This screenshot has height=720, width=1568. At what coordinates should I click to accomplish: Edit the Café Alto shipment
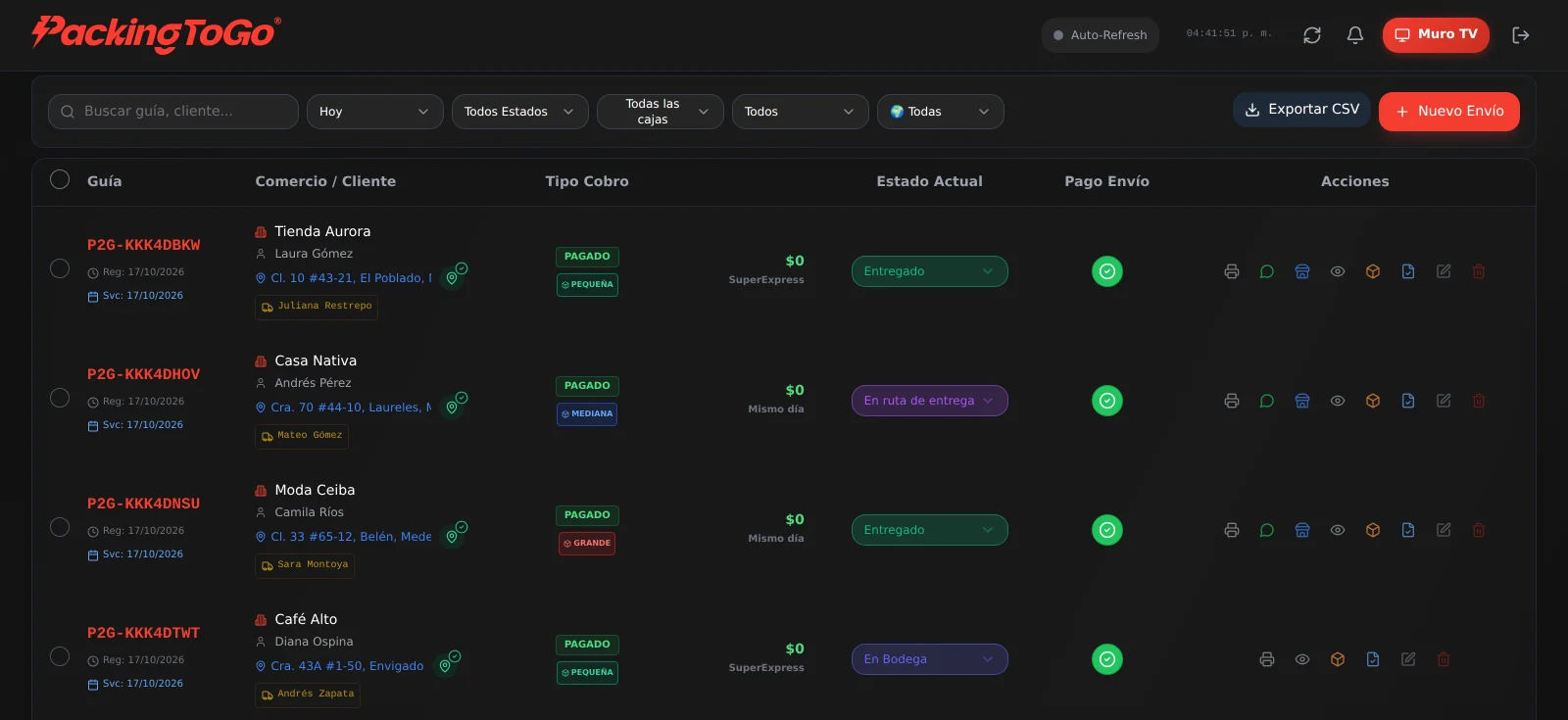click(x=1408, y=659)
